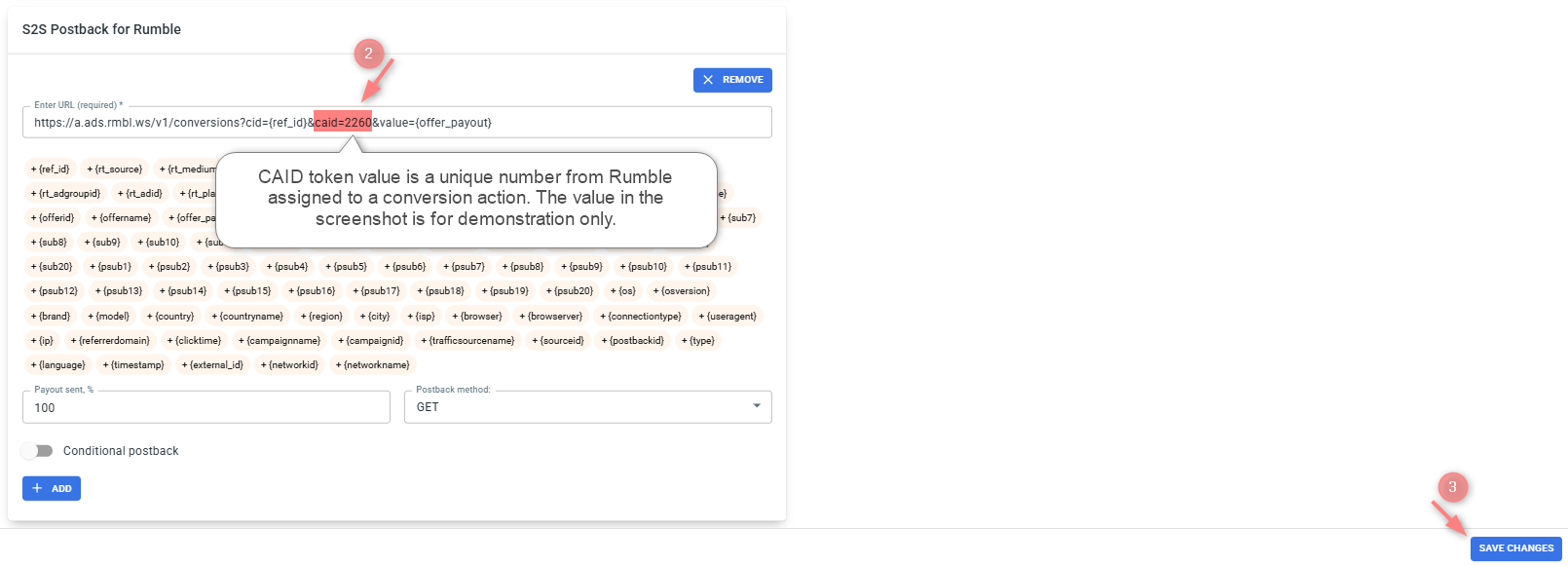Viewport: 1568px width, 566px height.
Task: Choose the {psub4} token
Action: tap(287, 267)
